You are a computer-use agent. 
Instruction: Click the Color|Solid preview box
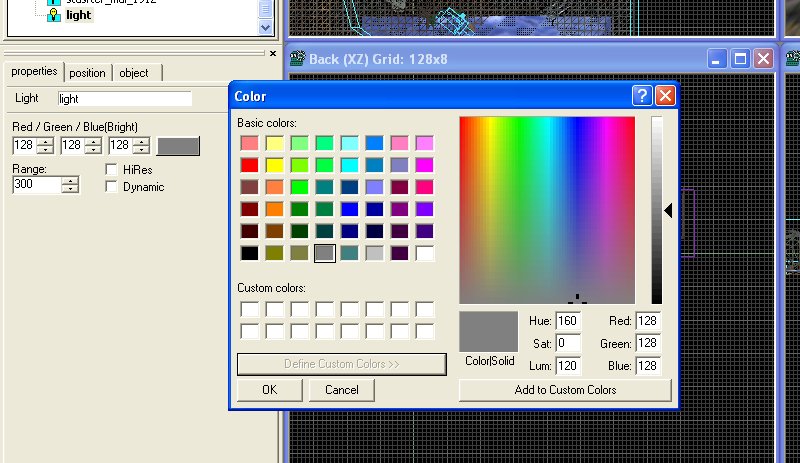coord(489,332)
